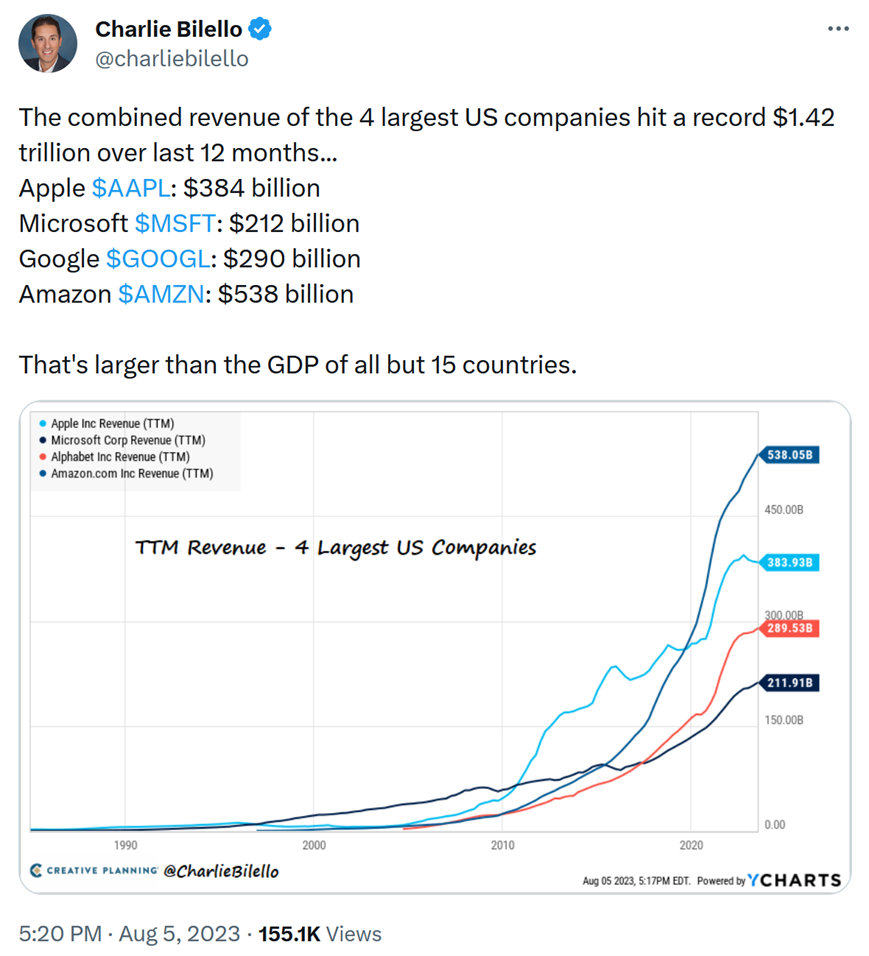The height and width of the screenshot is (956, 869).
Task: Click the Apple 383.93B value label
Action: (791, 563)
